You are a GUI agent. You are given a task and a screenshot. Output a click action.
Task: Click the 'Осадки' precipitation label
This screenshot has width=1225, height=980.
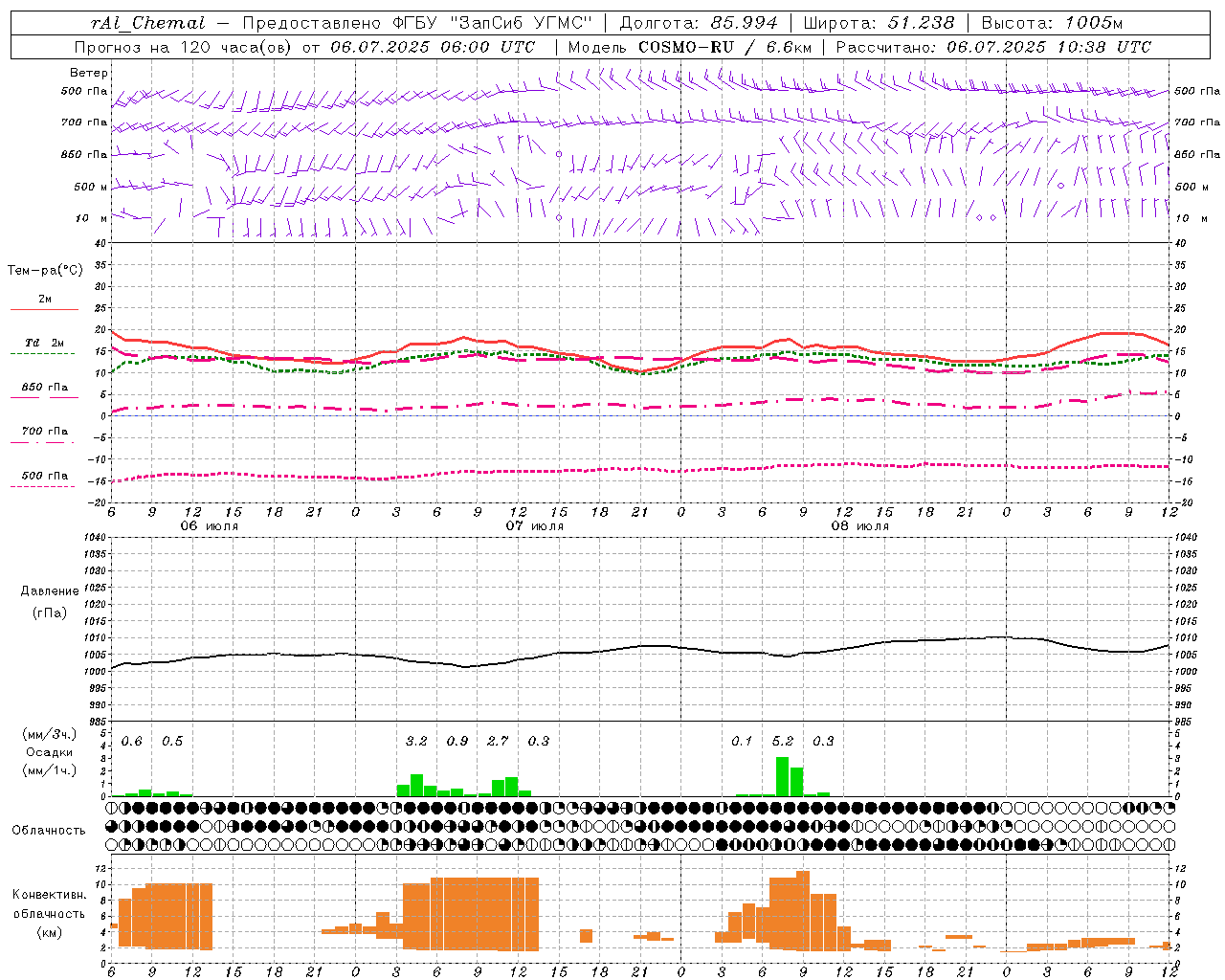coord(50,752)
